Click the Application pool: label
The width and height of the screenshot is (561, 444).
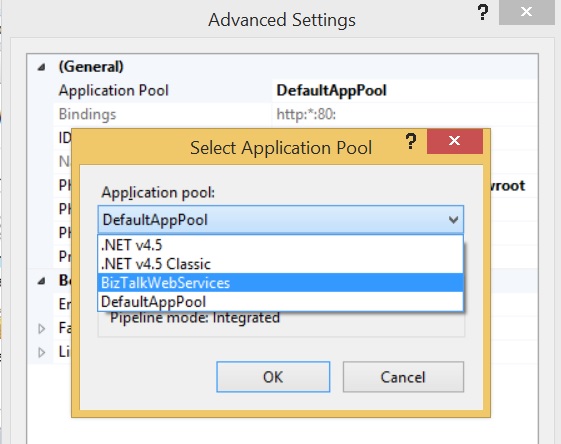click(158, 193)
